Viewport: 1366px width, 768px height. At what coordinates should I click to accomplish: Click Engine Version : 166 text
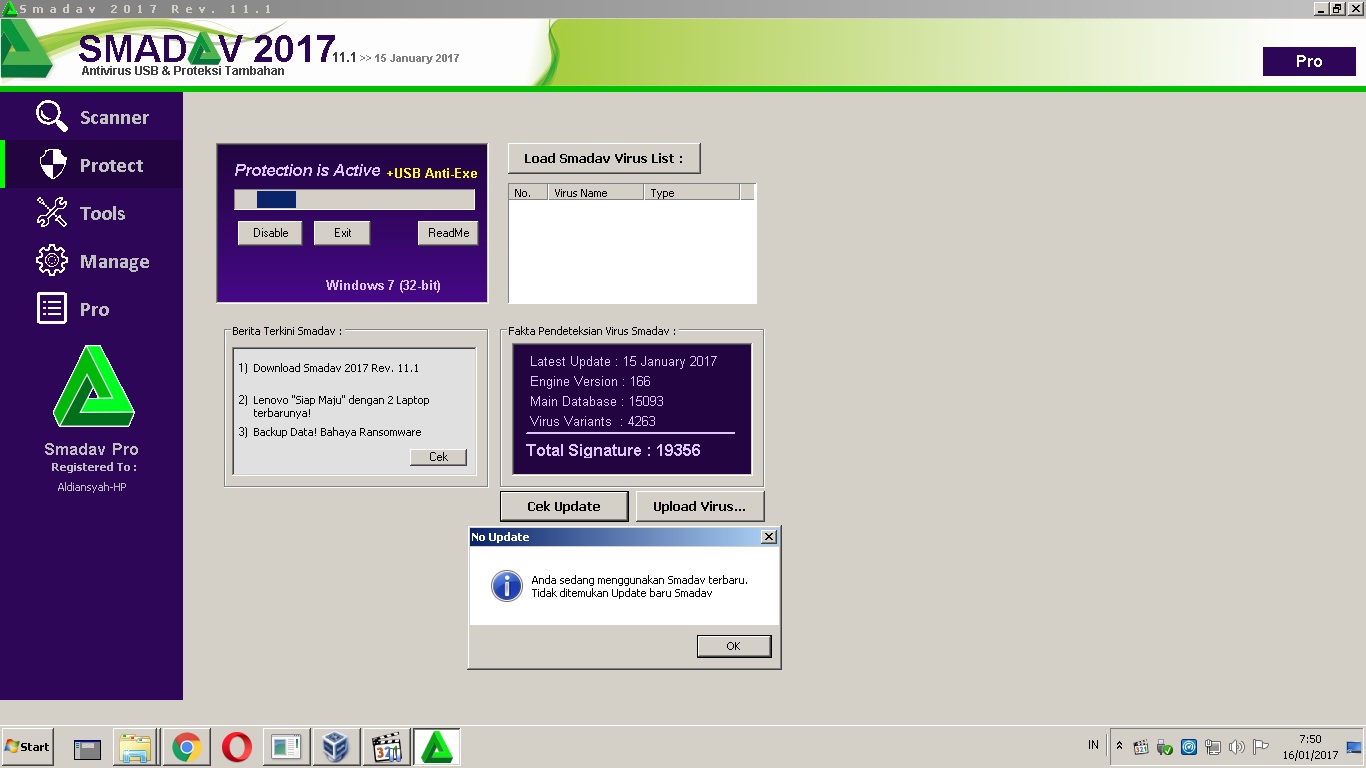(x=590, y=381)
